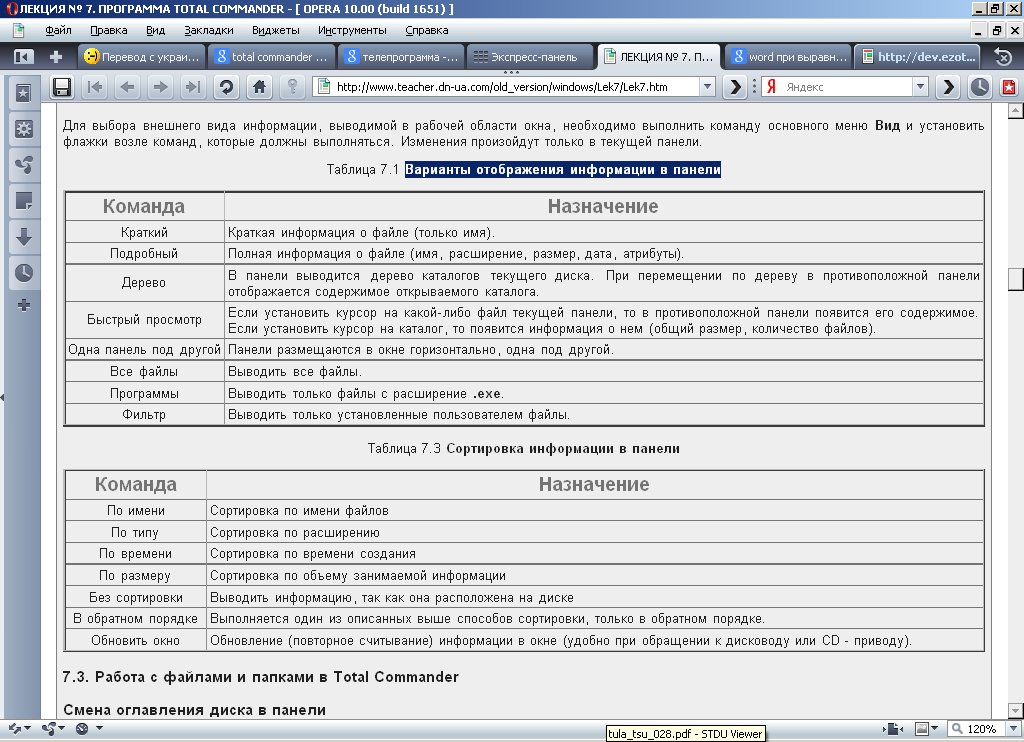The height and width of the screenshot is (742, 1024).
Task: Open the Справка menu
Action: pyautogui.click(x=426, y=30)
